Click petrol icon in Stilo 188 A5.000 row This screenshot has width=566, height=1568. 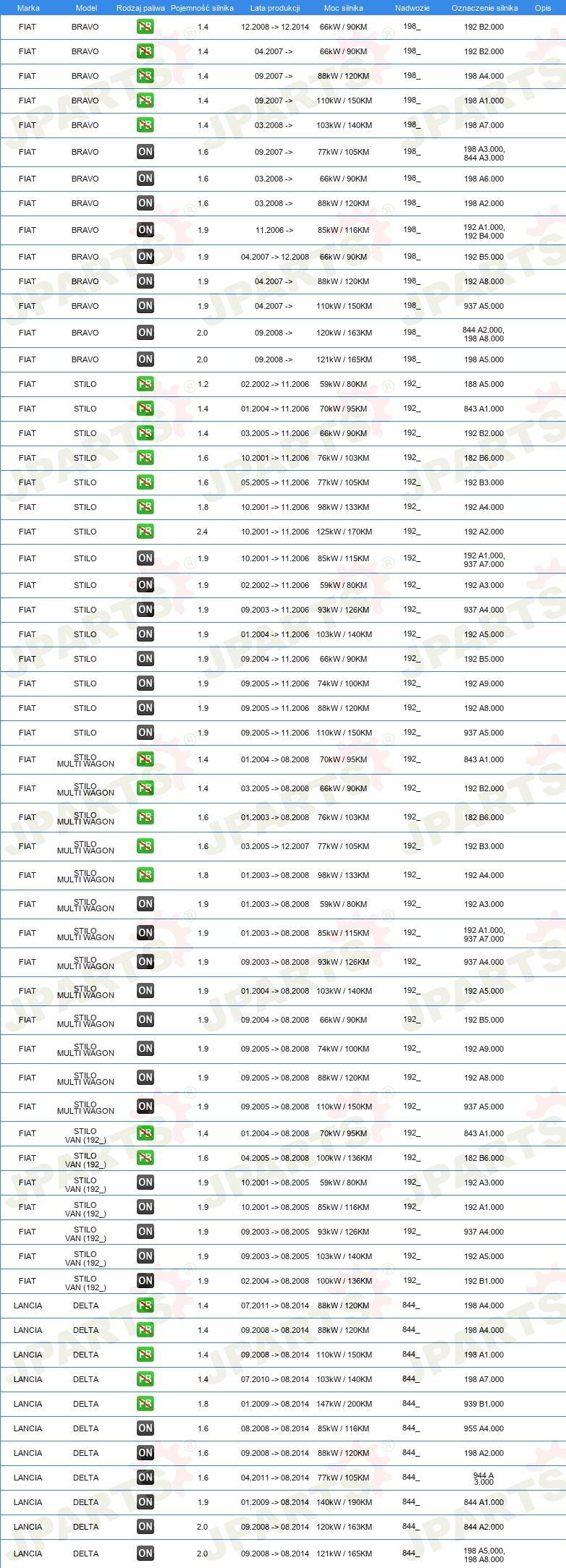click(145, 384)
